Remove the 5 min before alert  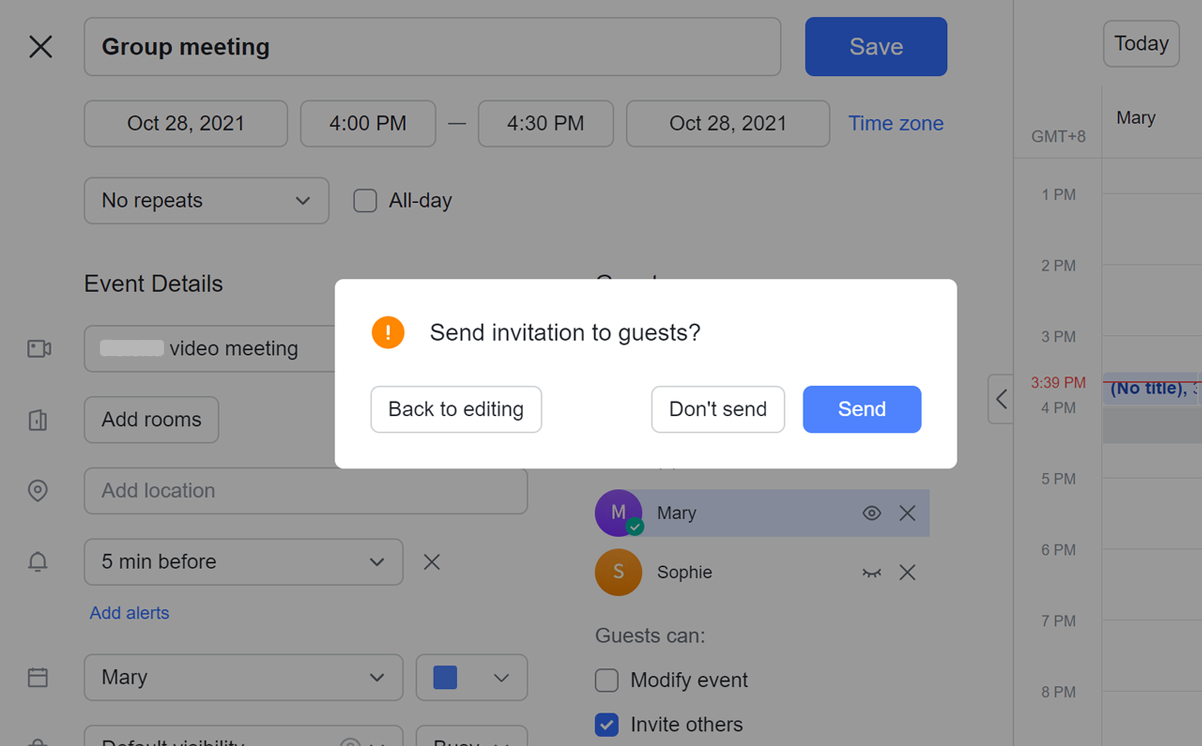(432, 562)
